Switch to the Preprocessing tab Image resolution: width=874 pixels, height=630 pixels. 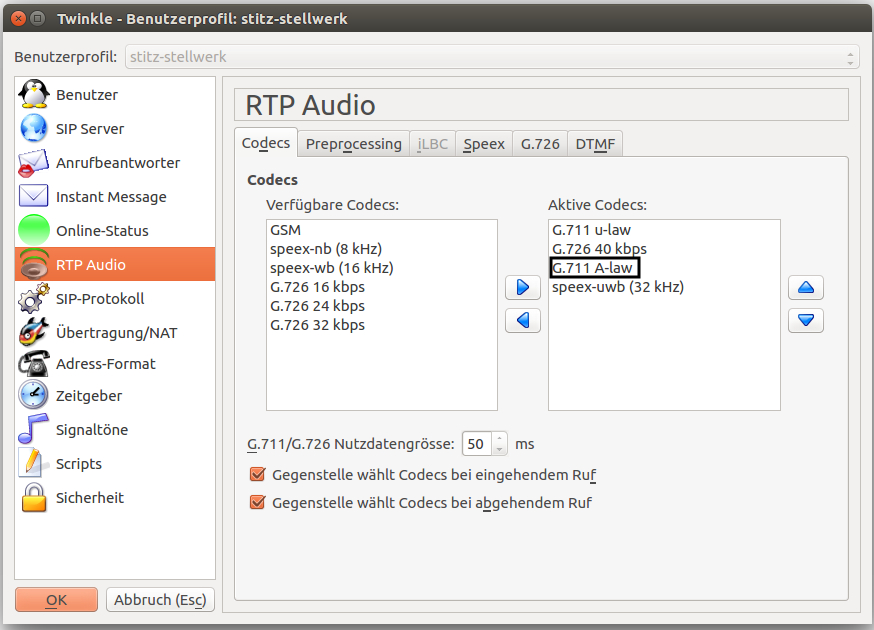coord(353,144)
